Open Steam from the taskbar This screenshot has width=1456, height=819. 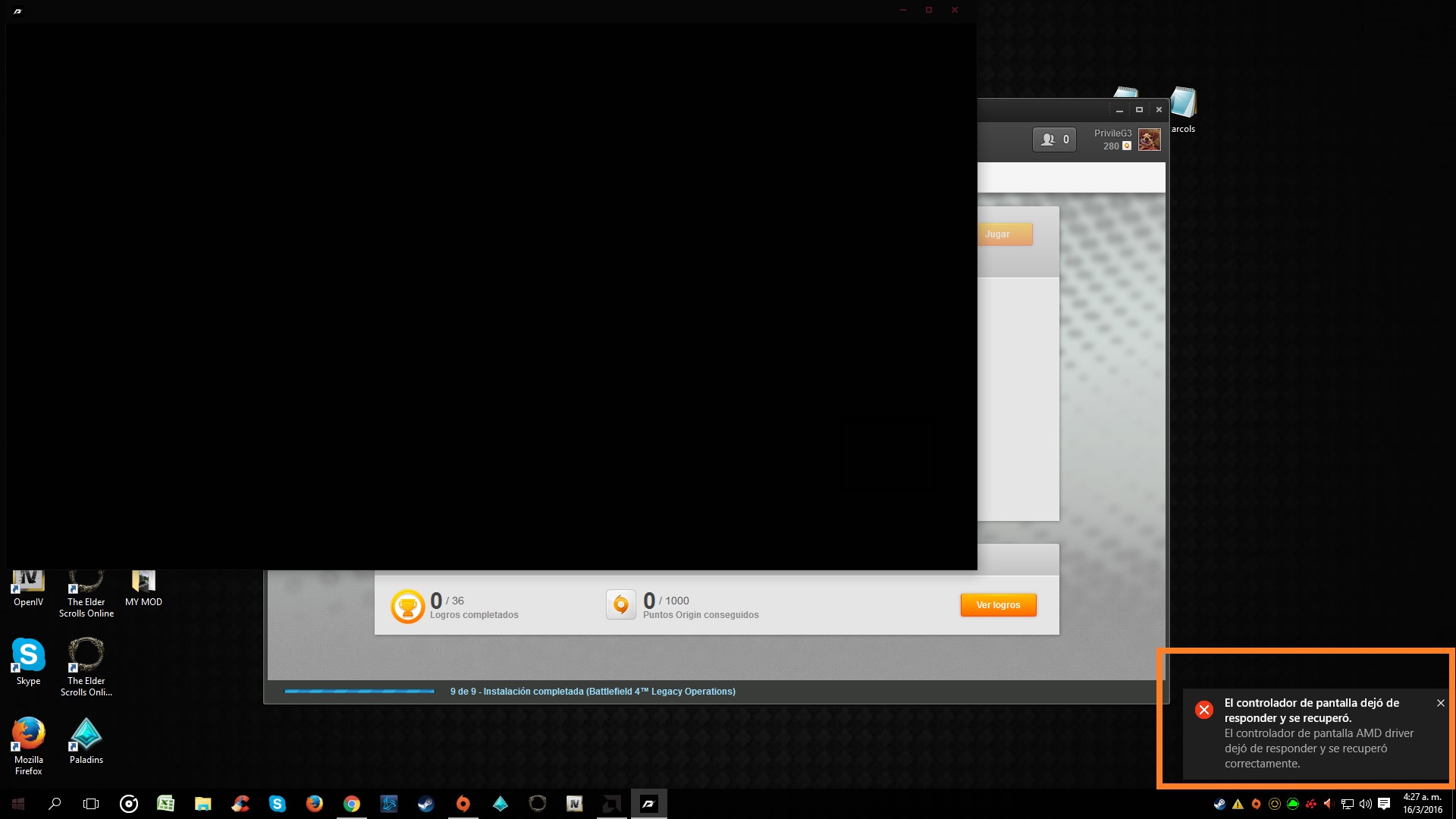pyautogui.click(x=425, y=804)
